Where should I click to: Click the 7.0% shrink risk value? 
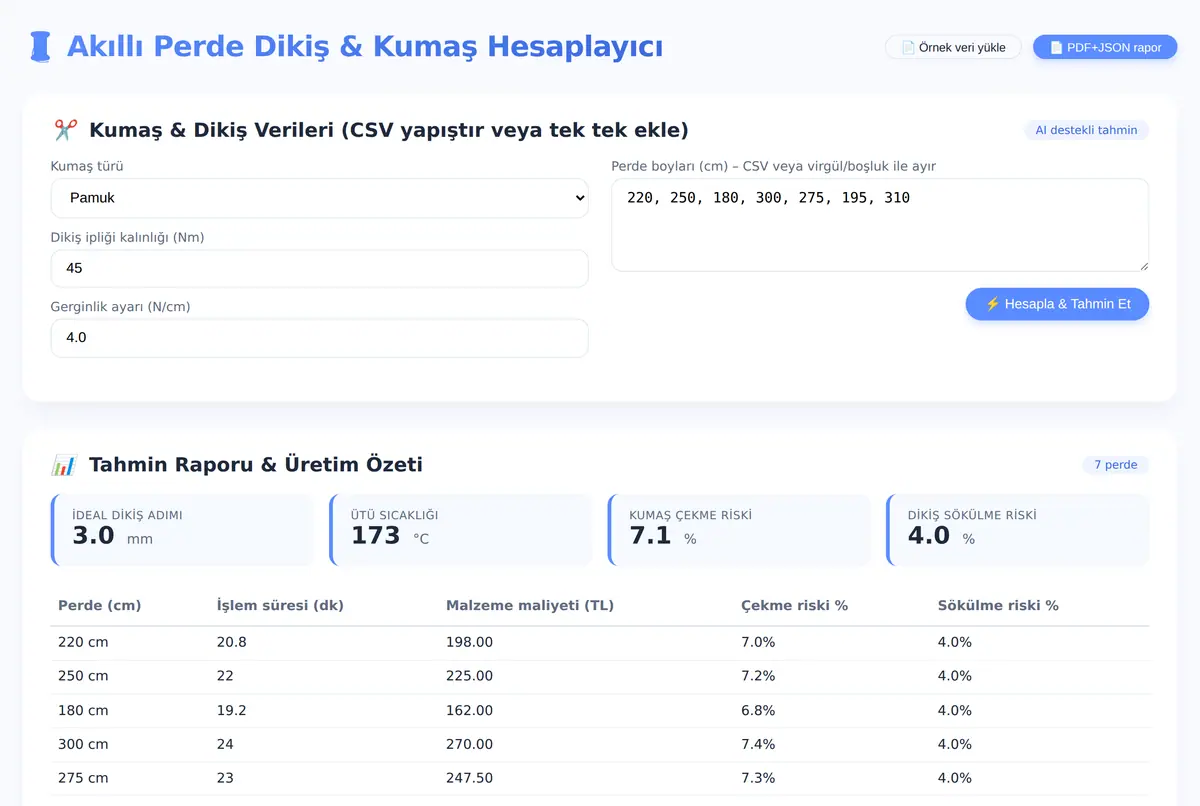coord(758,642)
